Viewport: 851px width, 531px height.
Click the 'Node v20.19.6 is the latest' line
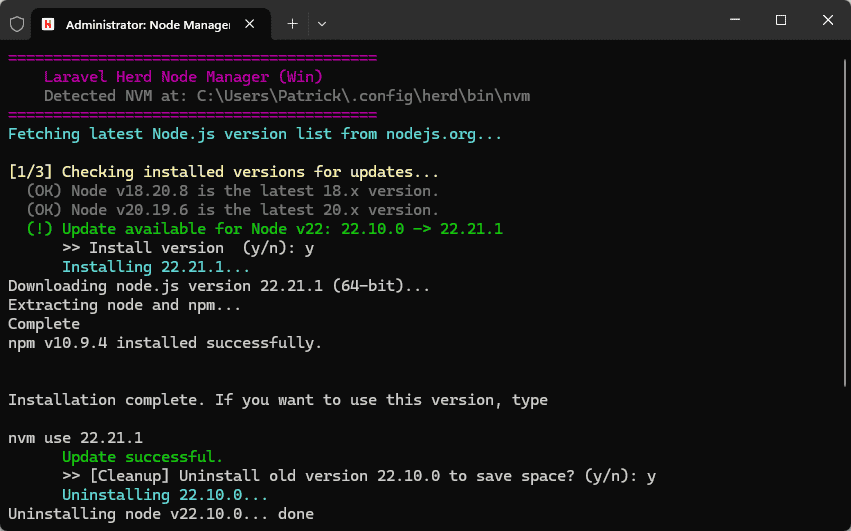(x=232, y=210)
